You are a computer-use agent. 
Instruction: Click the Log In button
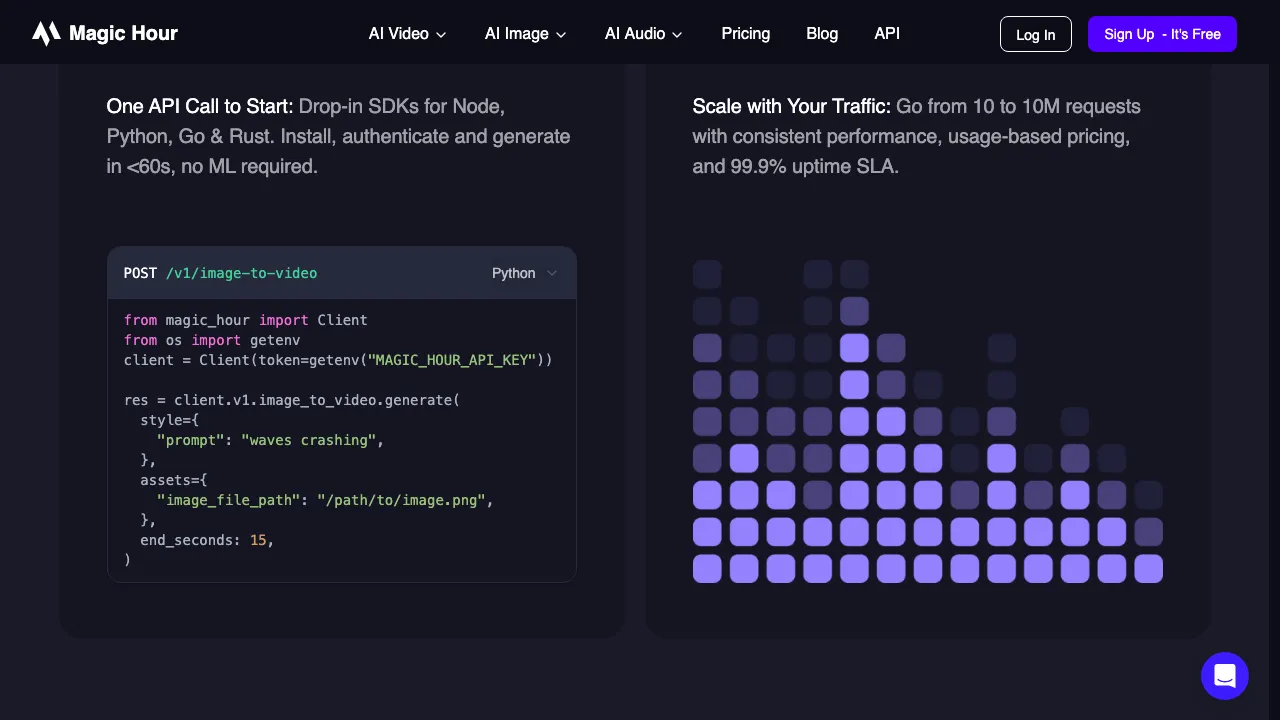pyautogui.click(x=1035, y=34)
